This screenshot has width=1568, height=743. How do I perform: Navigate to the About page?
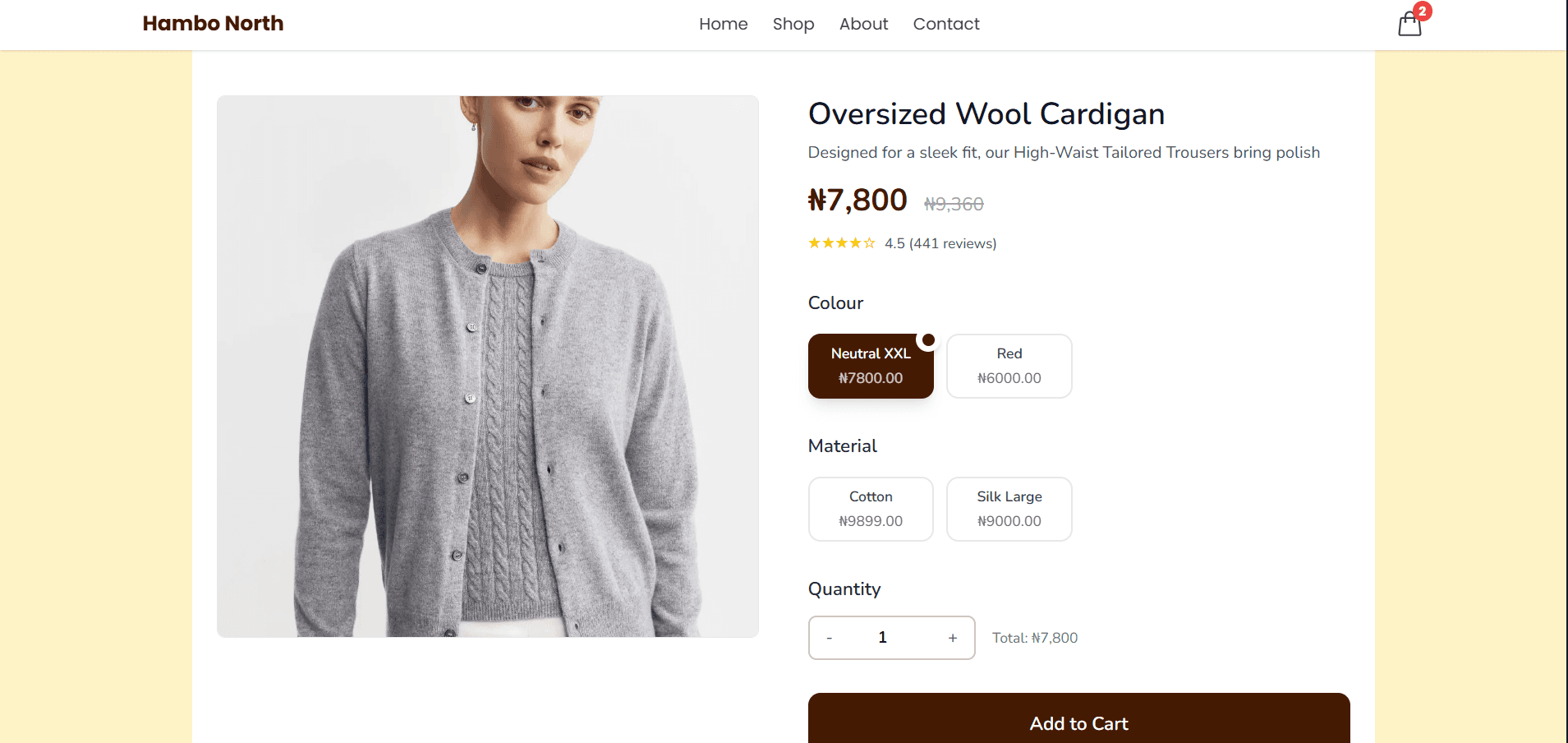[x=863, y=24]
